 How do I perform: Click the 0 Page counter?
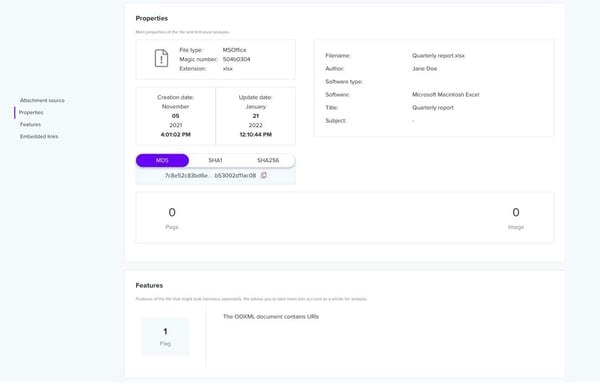coord(172,218)
